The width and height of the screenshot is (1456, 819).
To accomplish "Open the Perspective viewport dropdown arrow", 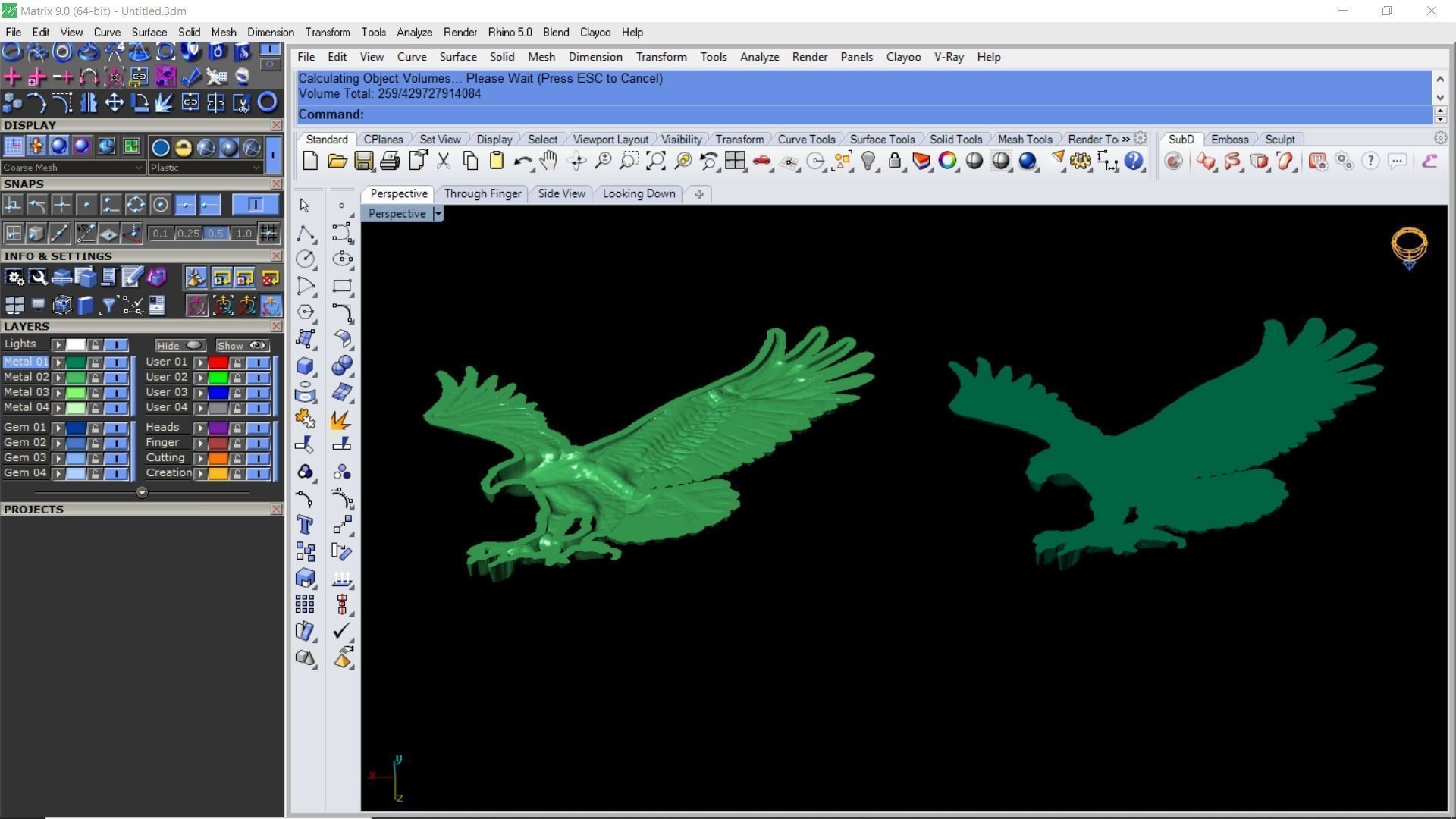I will click(438, 214).
